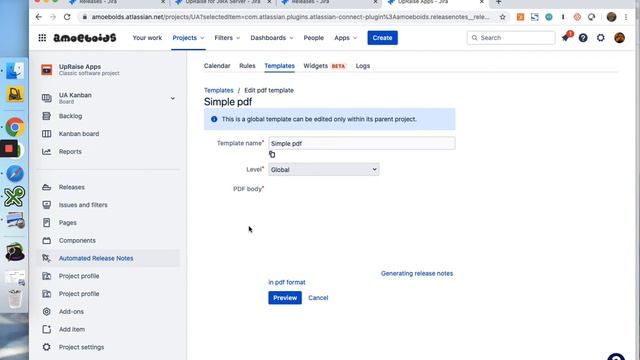This screenshot has height=360, width=640.
Task: Click the Preview button
Action: tap(285, 298)
